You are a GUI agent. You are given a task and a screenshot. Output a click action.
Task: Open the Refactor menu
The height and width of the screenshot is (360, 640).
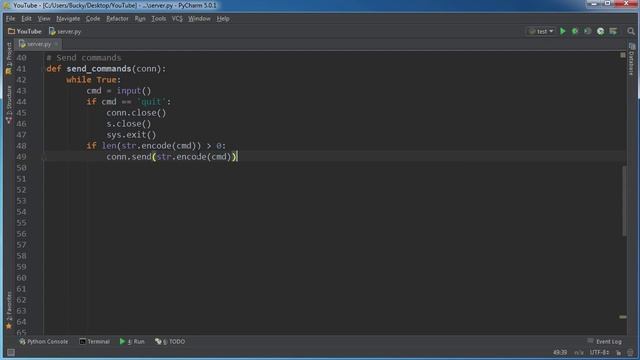pos(117,18)
